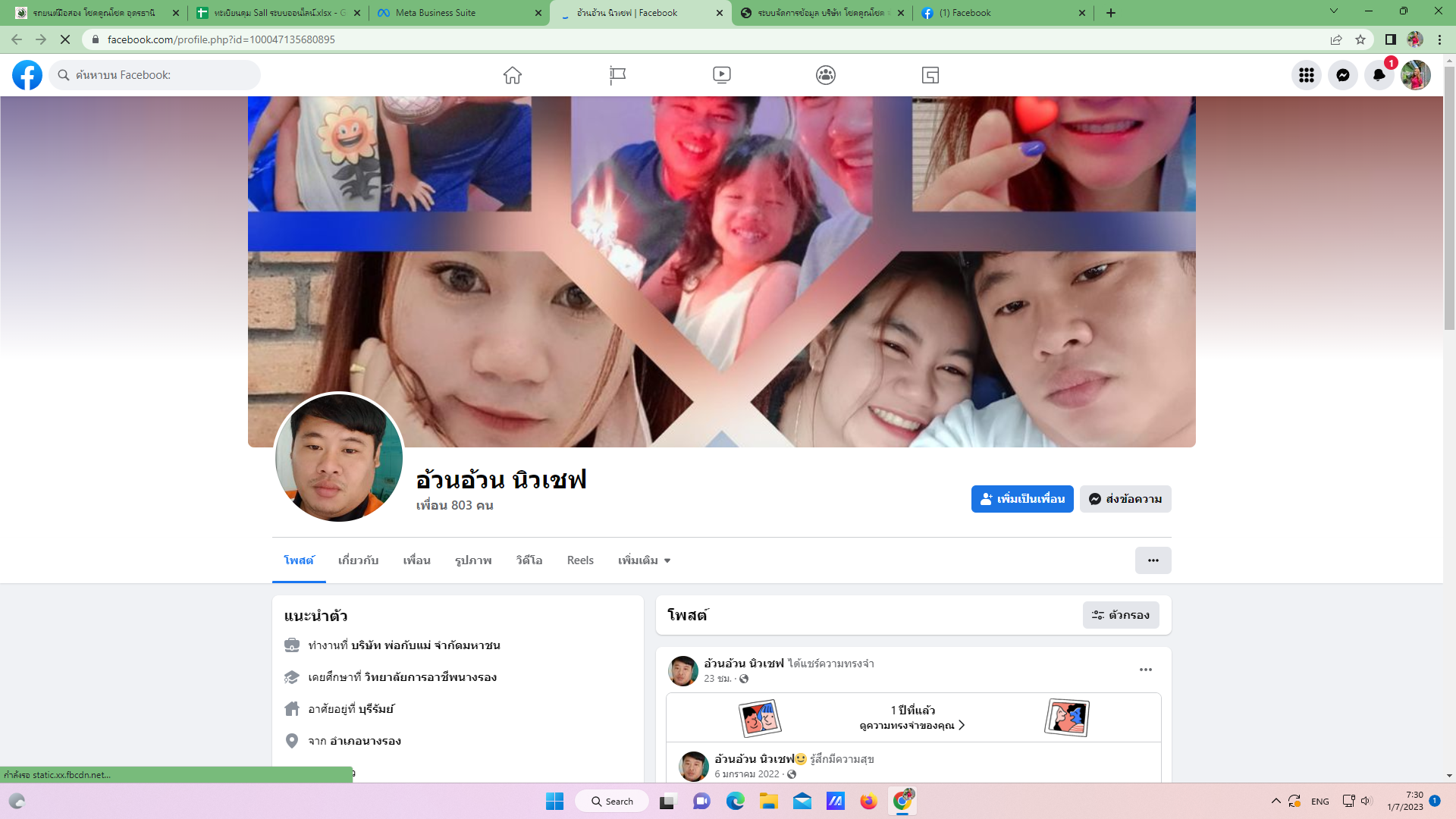Click the ส่งข้อความ button
Image resolution: width=1456 pixels, height=819 pixels.
click(x=1125, y=499)
